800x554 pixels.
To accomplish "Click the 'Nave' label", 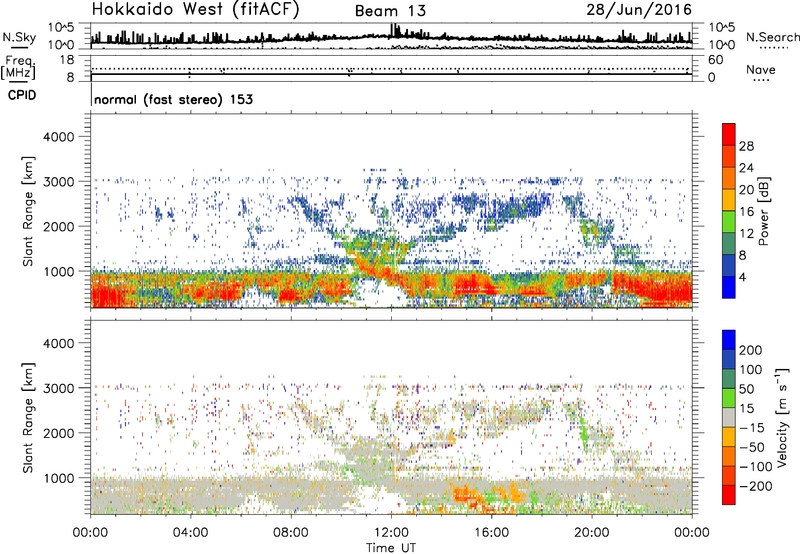I will pyautogui.click(x=761, y=70).
